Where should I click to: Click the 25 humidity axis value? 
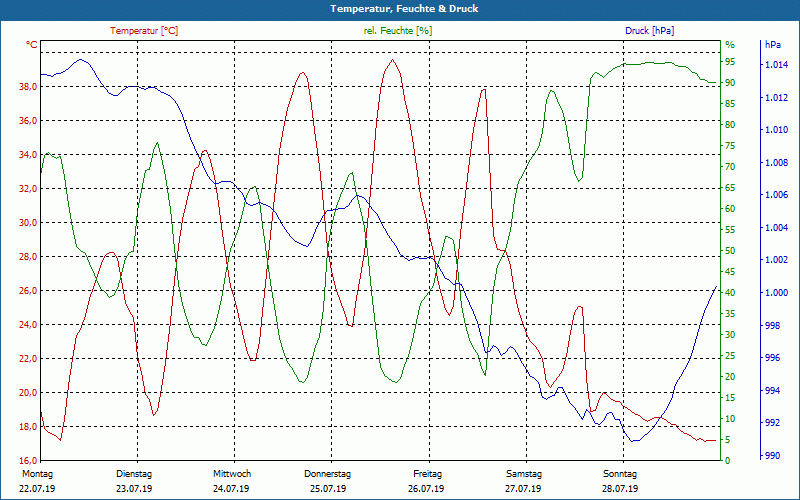point(730,356)
